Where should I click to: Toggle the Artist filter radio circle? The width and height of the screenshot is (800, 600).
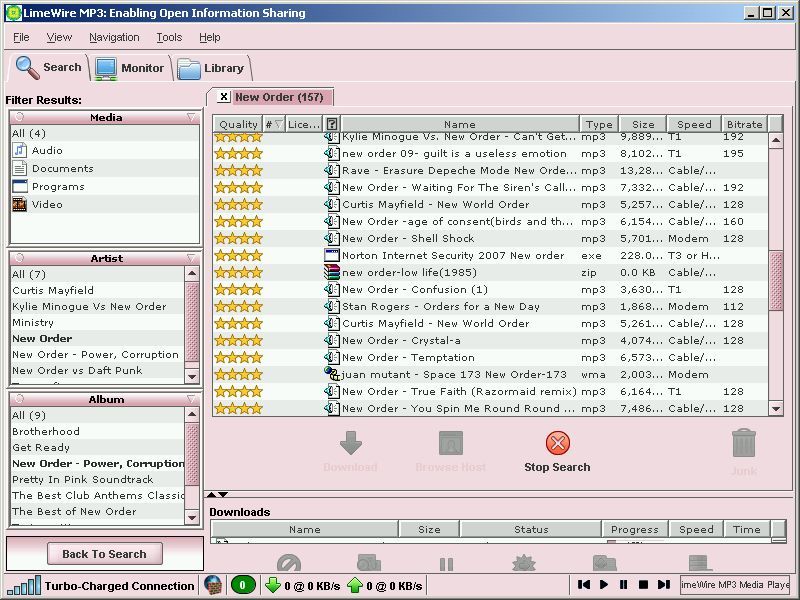pyautogui.click(x=20, y=258)
